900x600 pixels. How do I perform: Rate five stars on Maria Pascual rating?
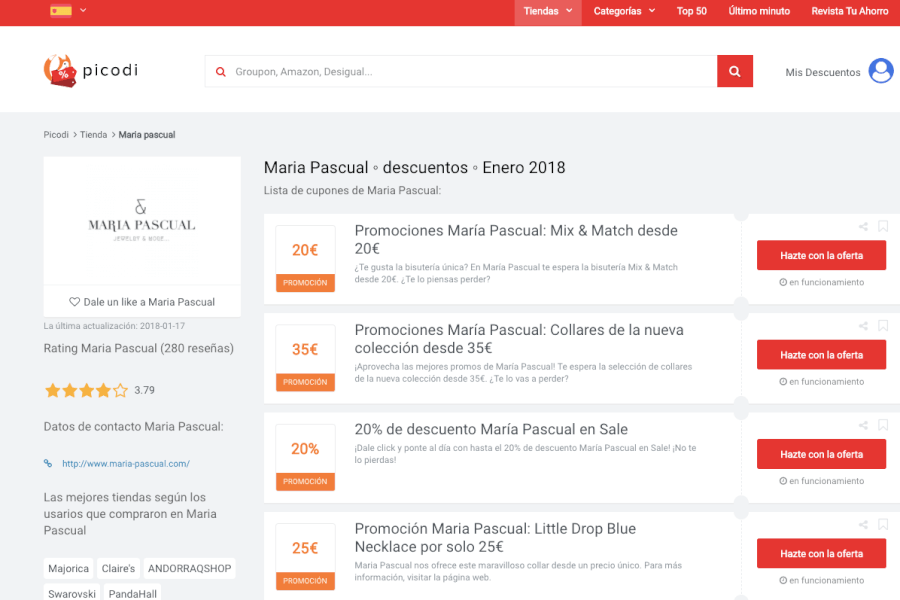pyautogui.click(x=121, y=390)
